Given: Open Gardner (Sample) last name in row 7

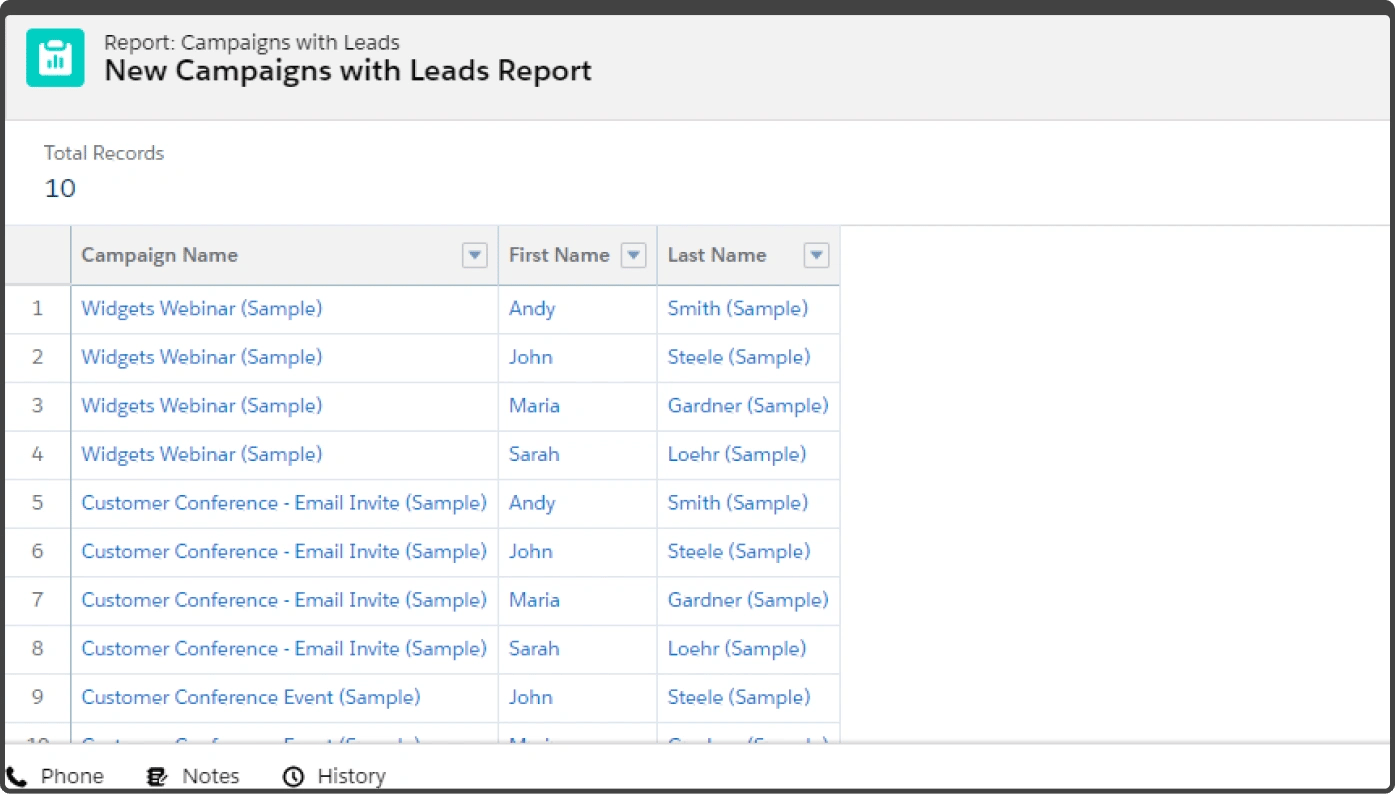Looking at the screenshot, I should point(748,600).
